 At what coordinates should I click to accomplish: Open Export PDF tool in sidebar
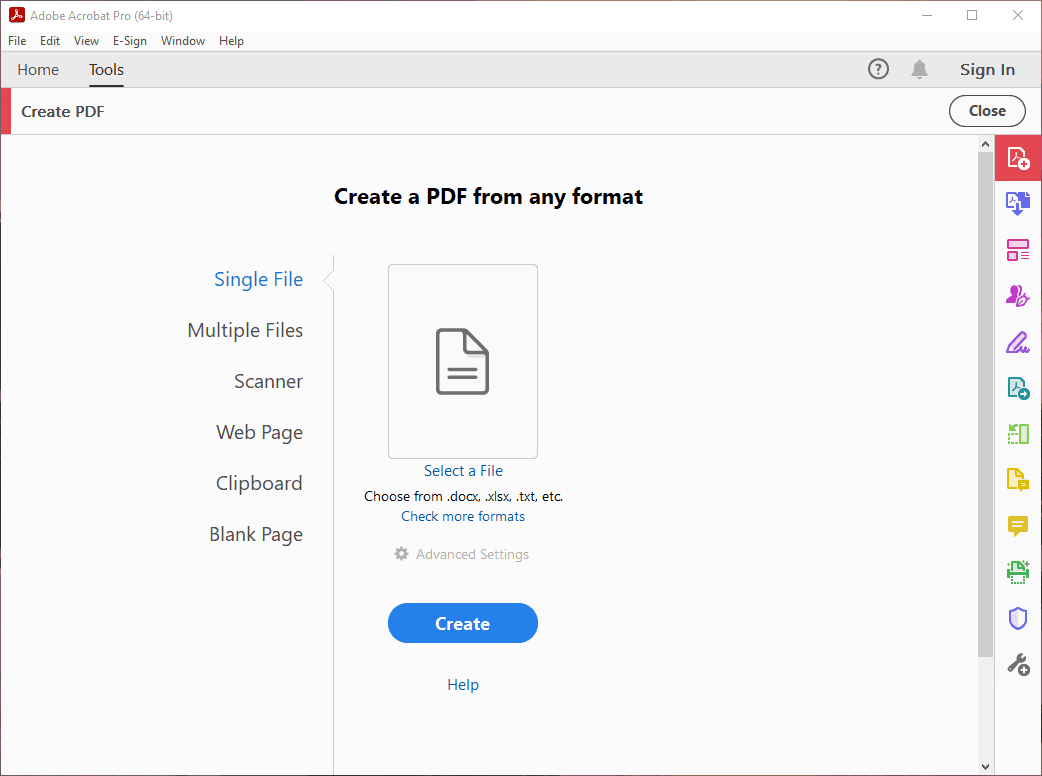click(1017, 388)
